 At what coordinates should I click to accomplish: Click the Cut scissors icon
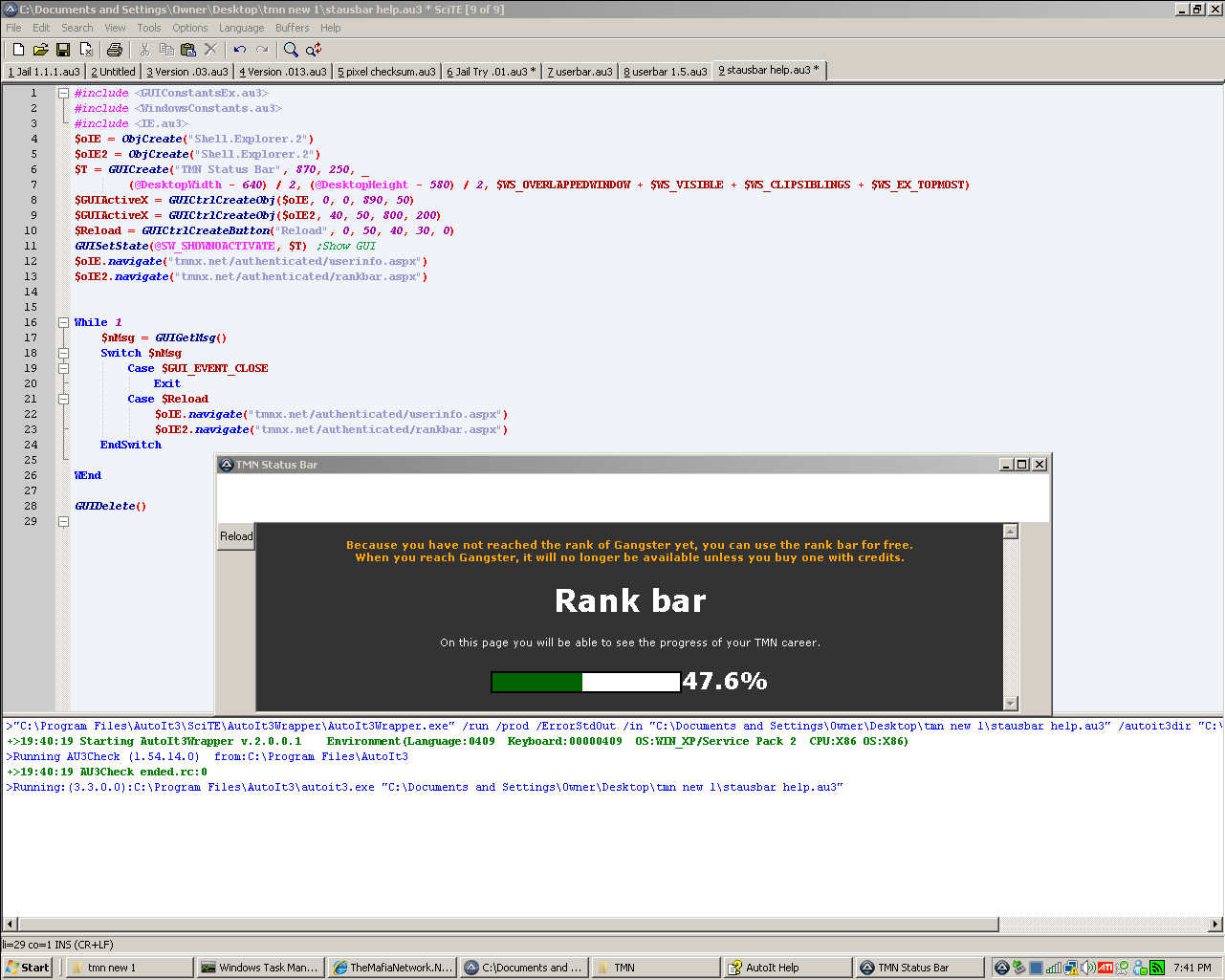click(144, 50)
